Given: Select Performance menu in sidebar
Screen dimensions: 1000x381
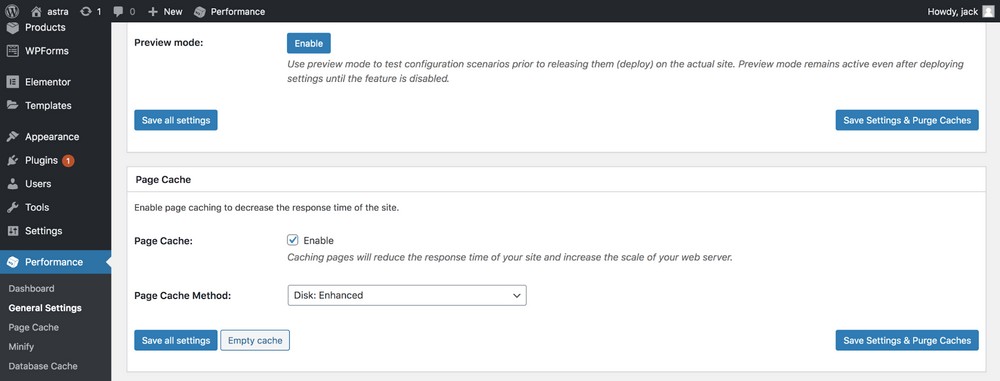Looking at the screenshot, I should 55,262.
